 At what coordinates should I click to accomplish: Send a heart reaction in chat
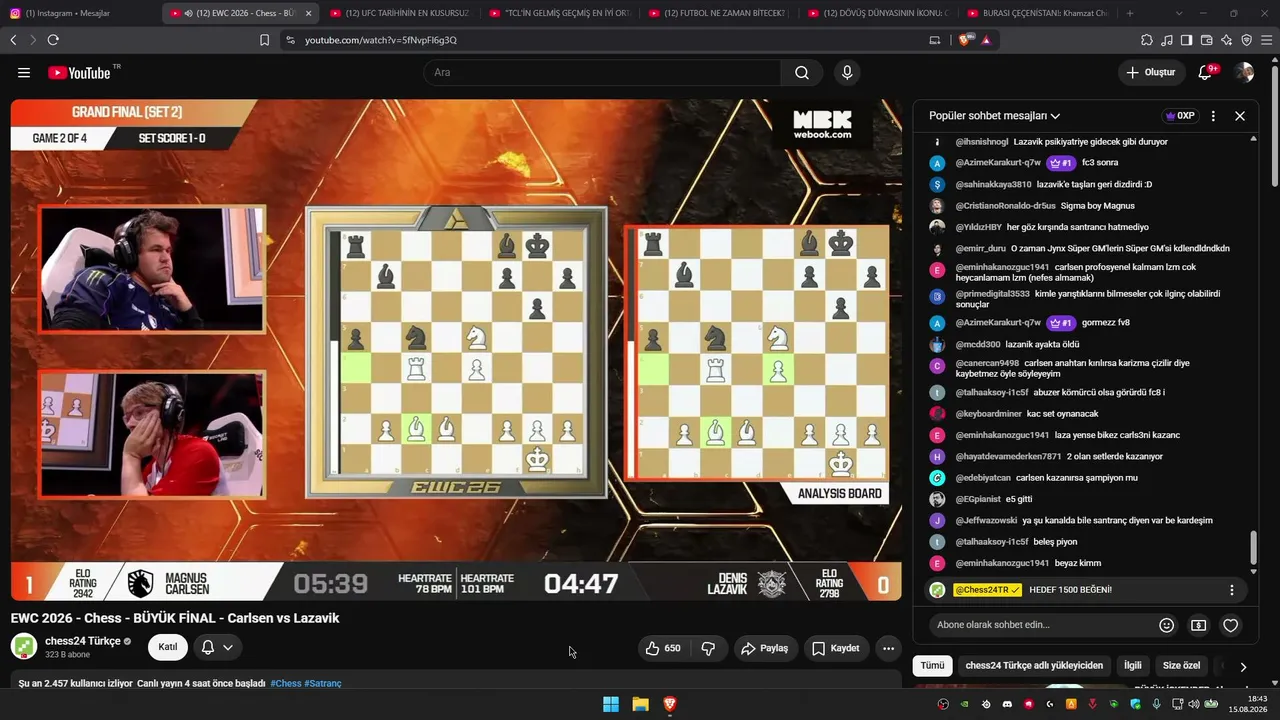1231,625
